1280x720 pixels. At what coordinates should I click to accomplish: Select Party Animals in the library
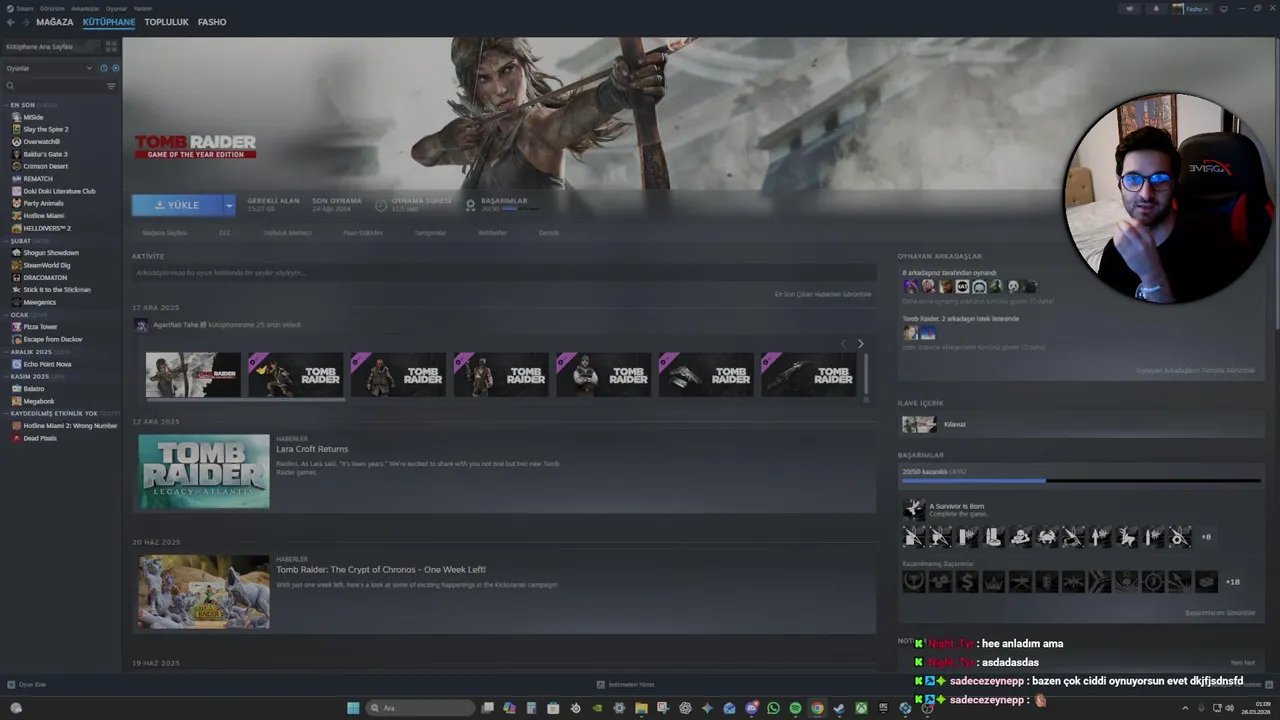click(x=43, y=203)
